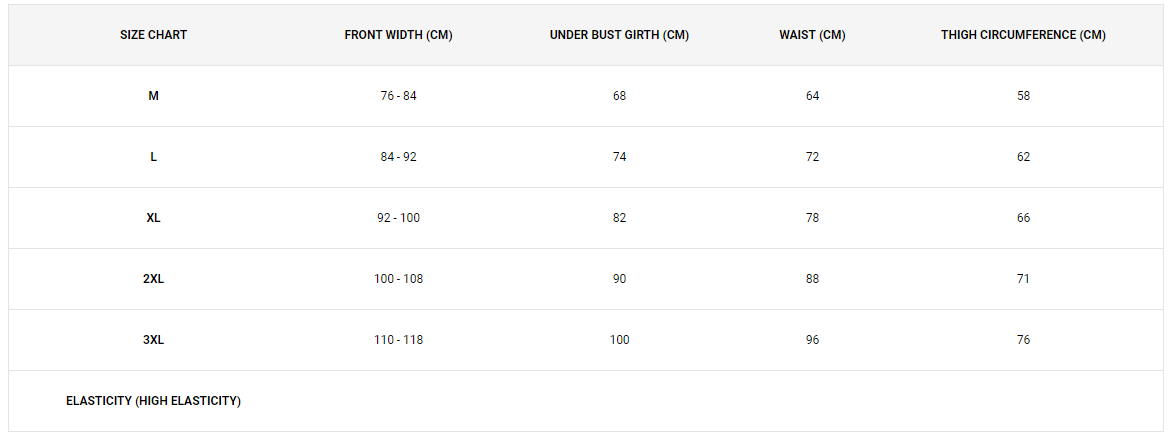Click the SIZE CHART header cell
This screenshot has width=1171, height=436.
pos(153,35)
